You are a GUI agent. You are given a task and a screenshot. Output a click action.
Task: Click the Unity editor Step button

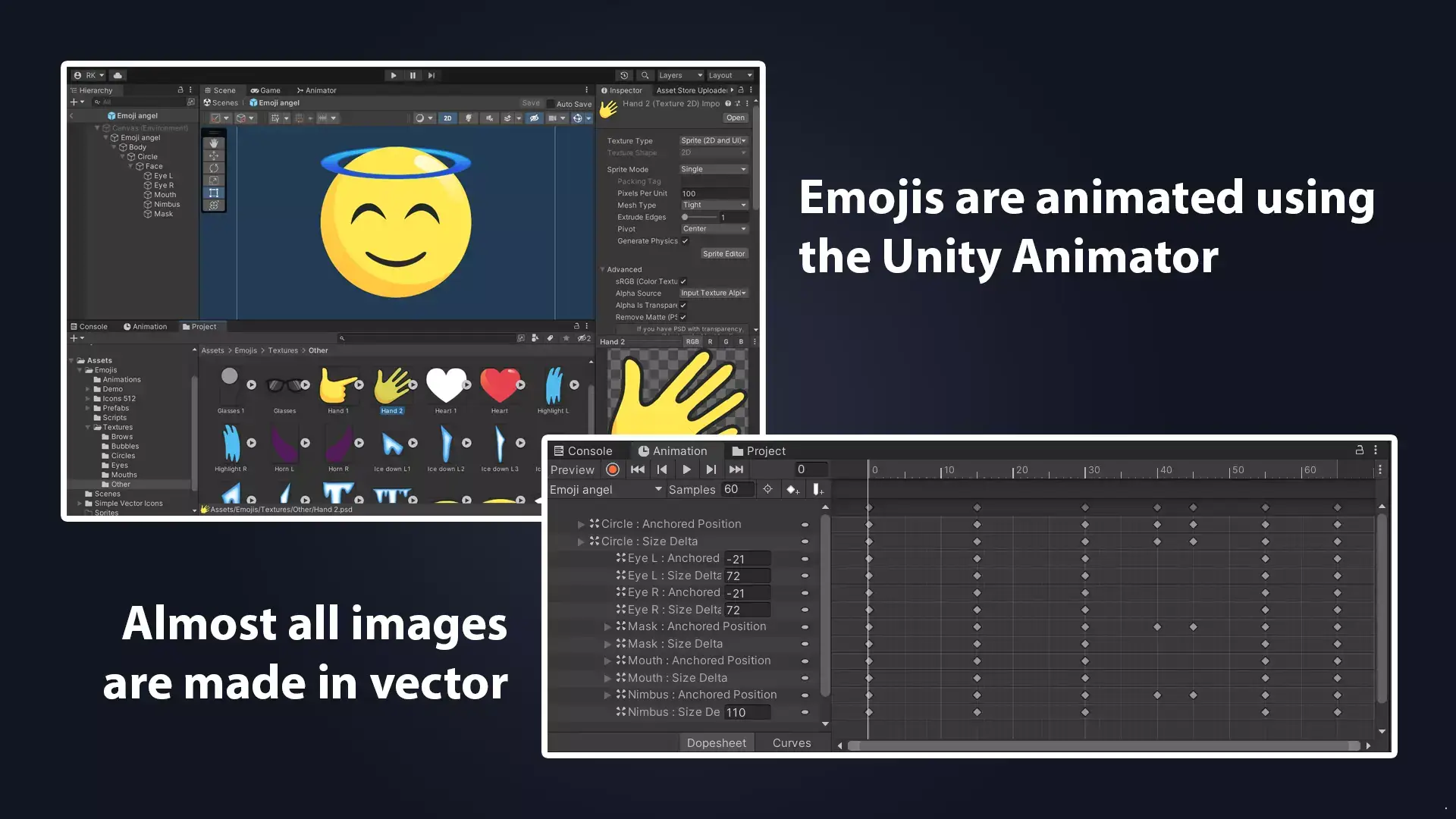[x=431, y=75]
